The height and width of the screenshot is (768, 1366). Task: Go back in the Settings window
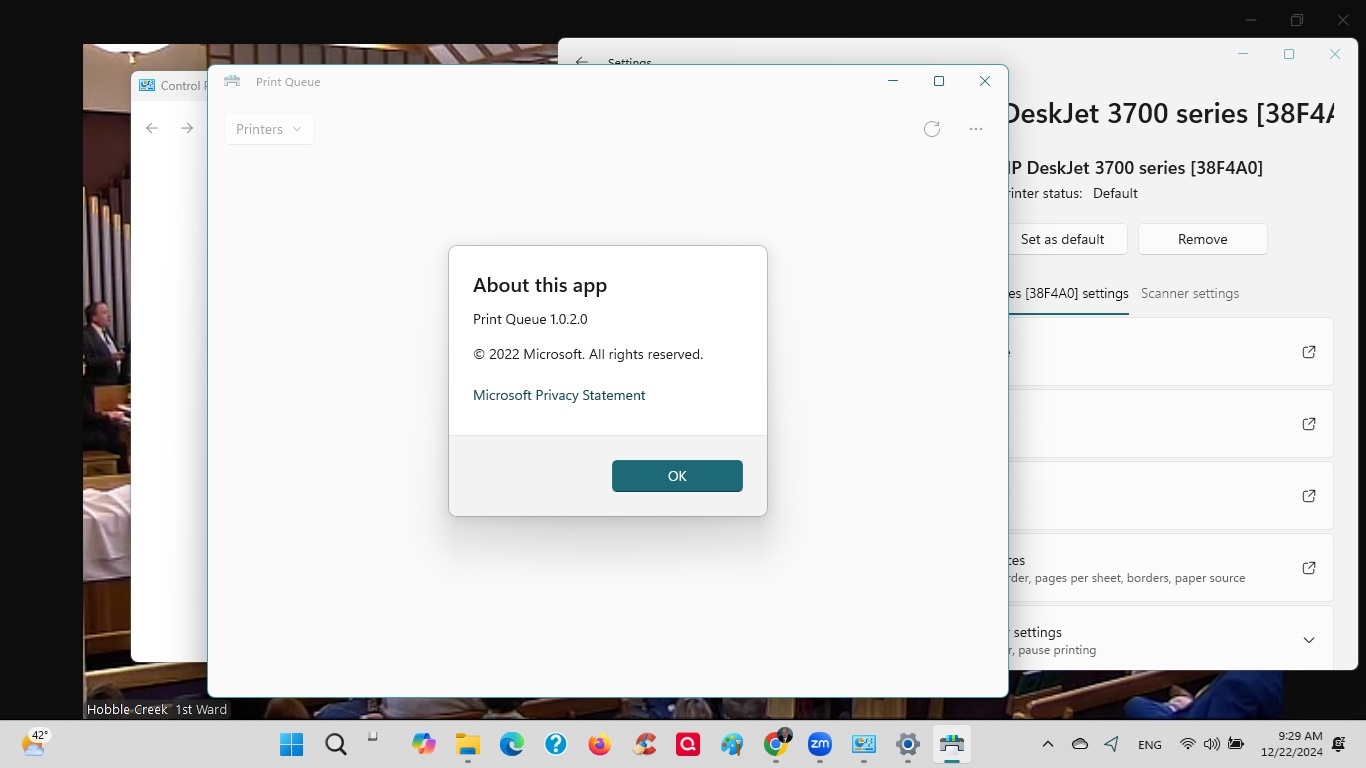(x=582, y=62)
